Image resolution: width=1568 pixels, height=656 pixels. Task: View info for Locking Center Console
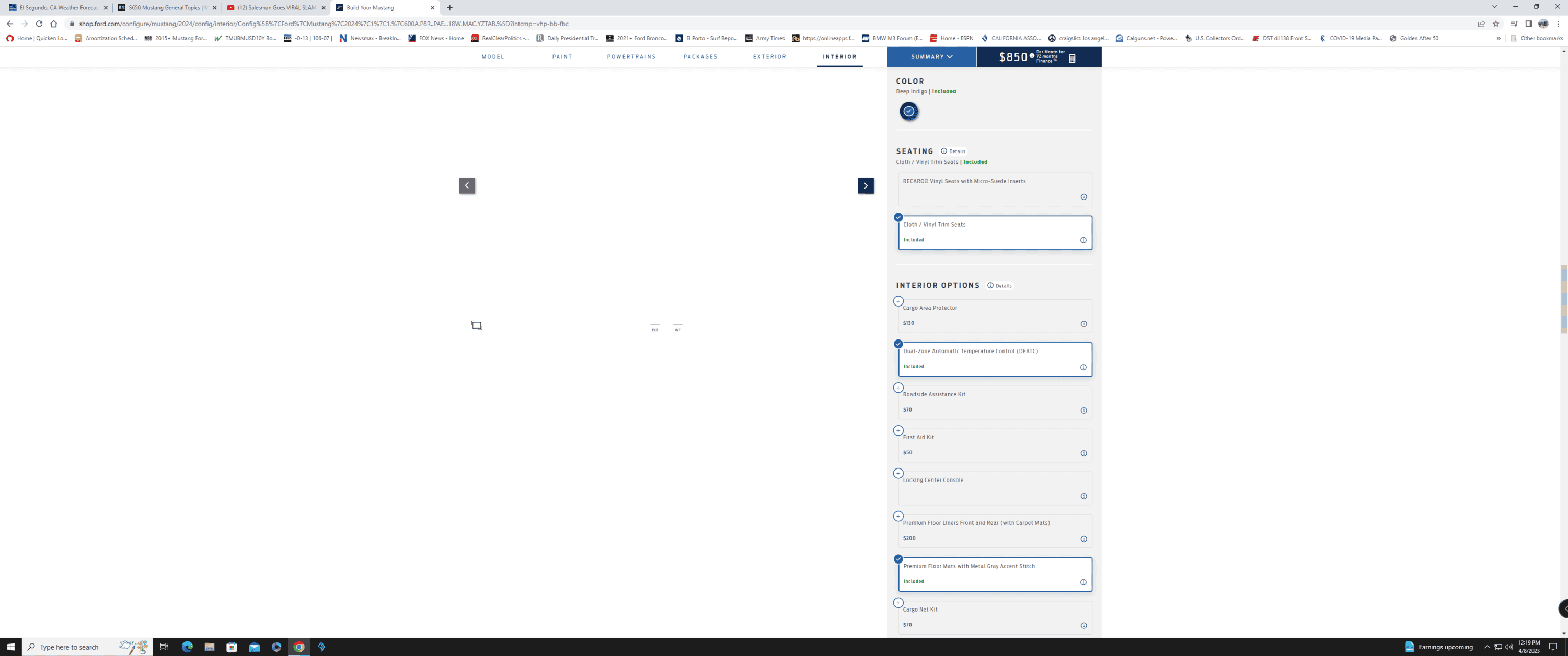tap(1083, 496)
